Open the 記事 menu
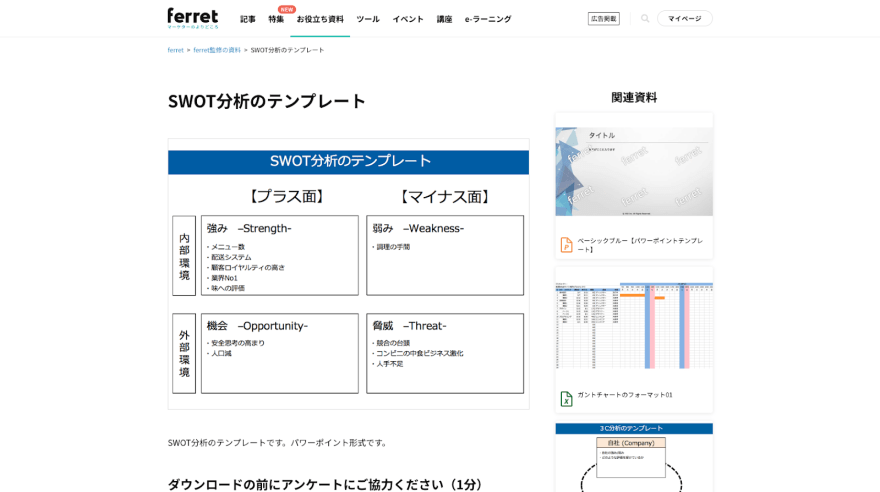The width and height of the screenshot is (880, 492). [248, 19]
